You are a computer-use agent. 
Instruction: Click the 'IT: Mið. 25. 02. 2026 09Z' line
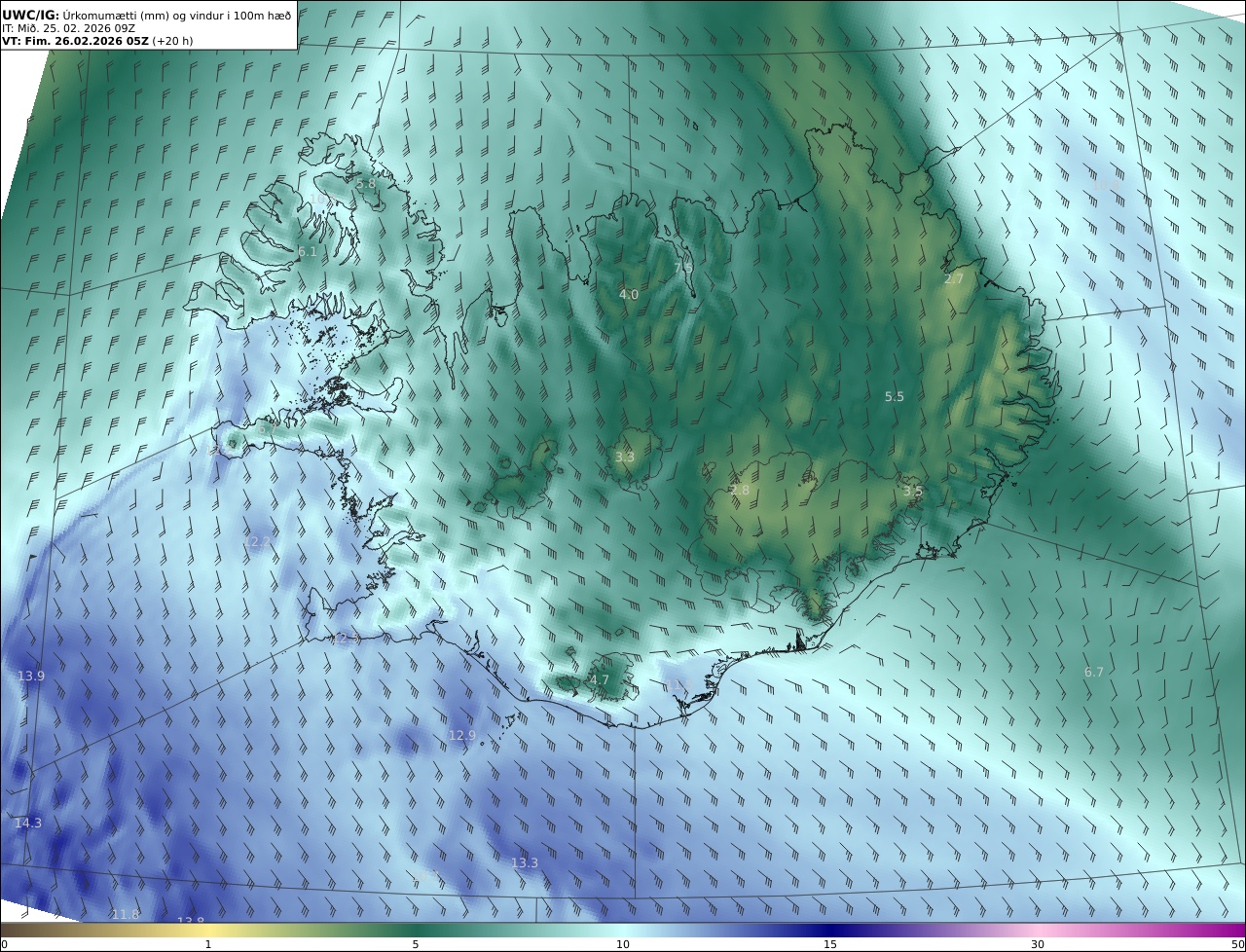pos(68,28)
